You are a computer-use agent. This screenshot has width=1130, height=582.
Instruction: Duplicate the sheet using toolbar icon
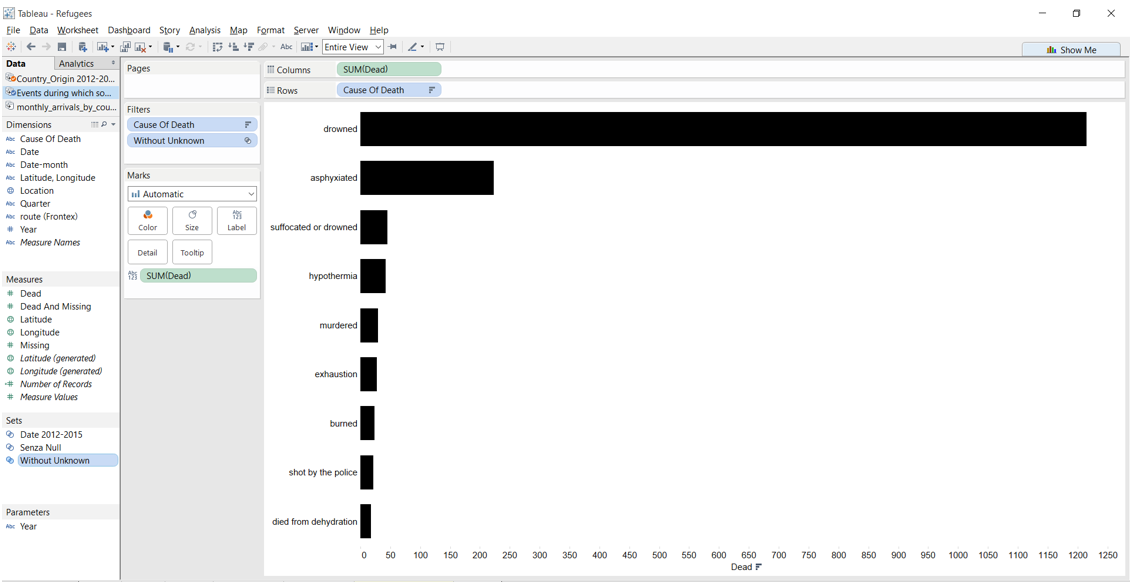[x=125, y=47]
